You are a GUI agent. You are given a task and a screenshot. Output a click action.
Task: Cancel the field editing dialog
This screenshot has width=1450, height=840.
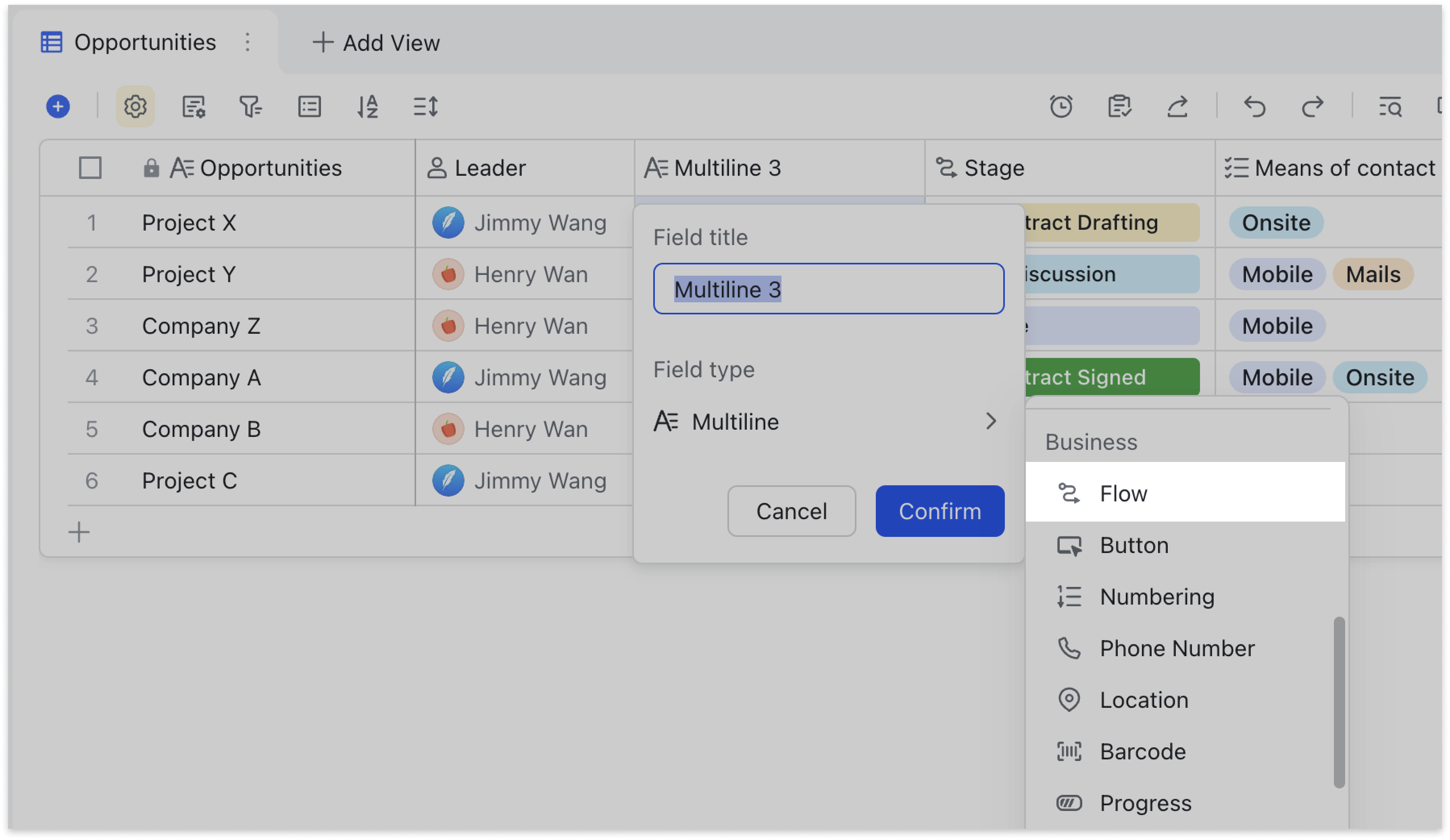click(791, 511)
